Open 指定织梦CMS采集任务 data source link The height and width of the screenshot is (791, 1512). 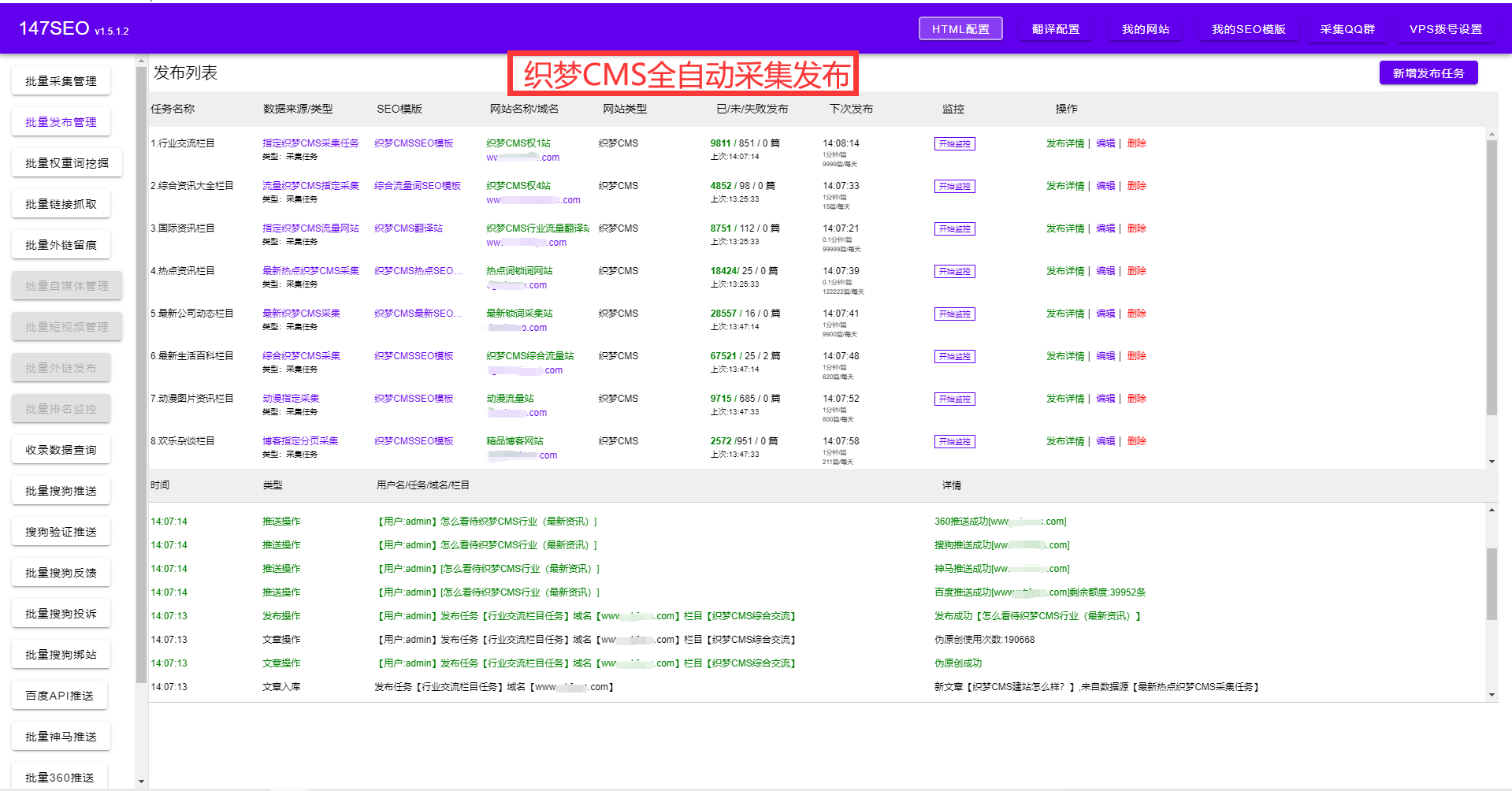pyautogui.click(x=310, y=143)
